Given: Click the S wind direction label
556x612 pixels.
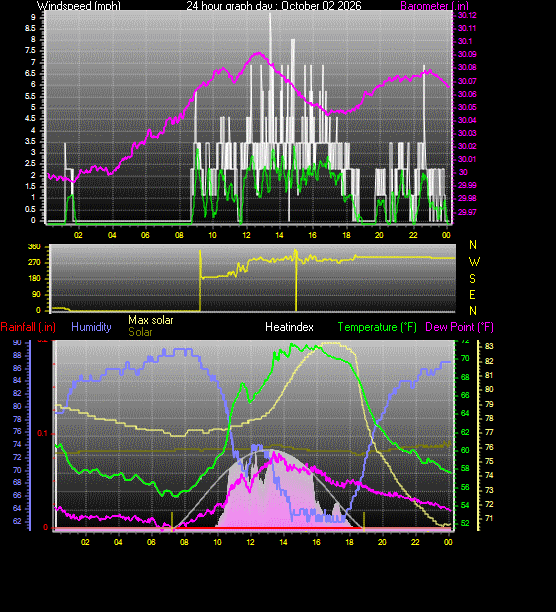Looking at the screenshot, I should pos(473,279).
